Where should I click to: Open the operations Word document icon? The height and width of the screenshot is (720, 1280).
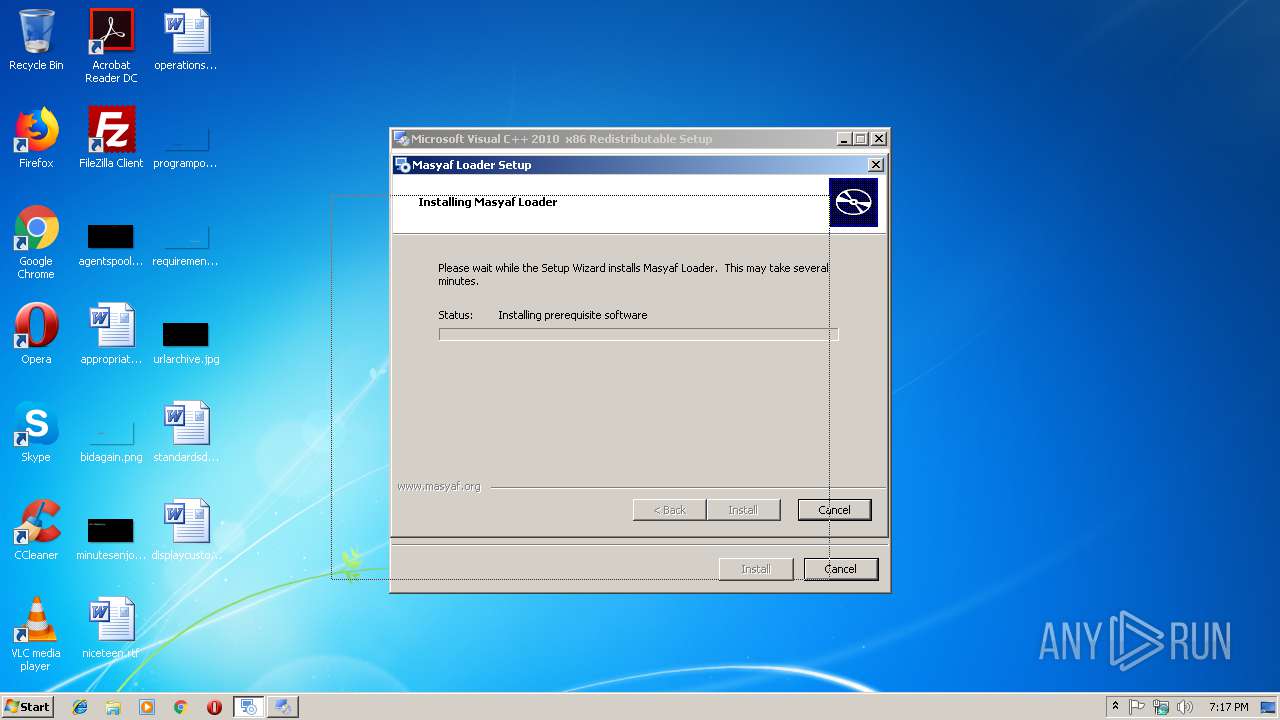[x=186, y=40]
